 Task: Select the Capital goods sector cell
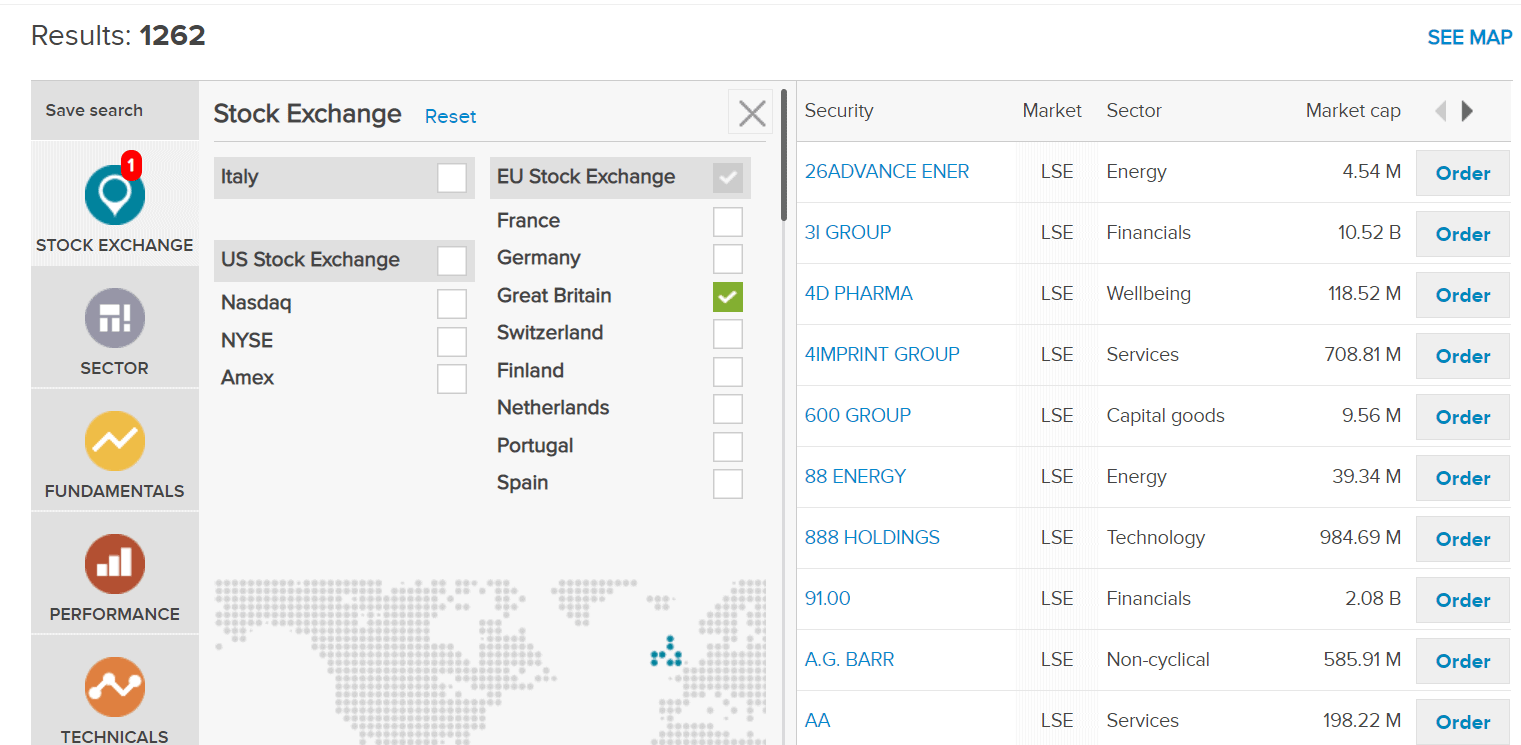1165,415
